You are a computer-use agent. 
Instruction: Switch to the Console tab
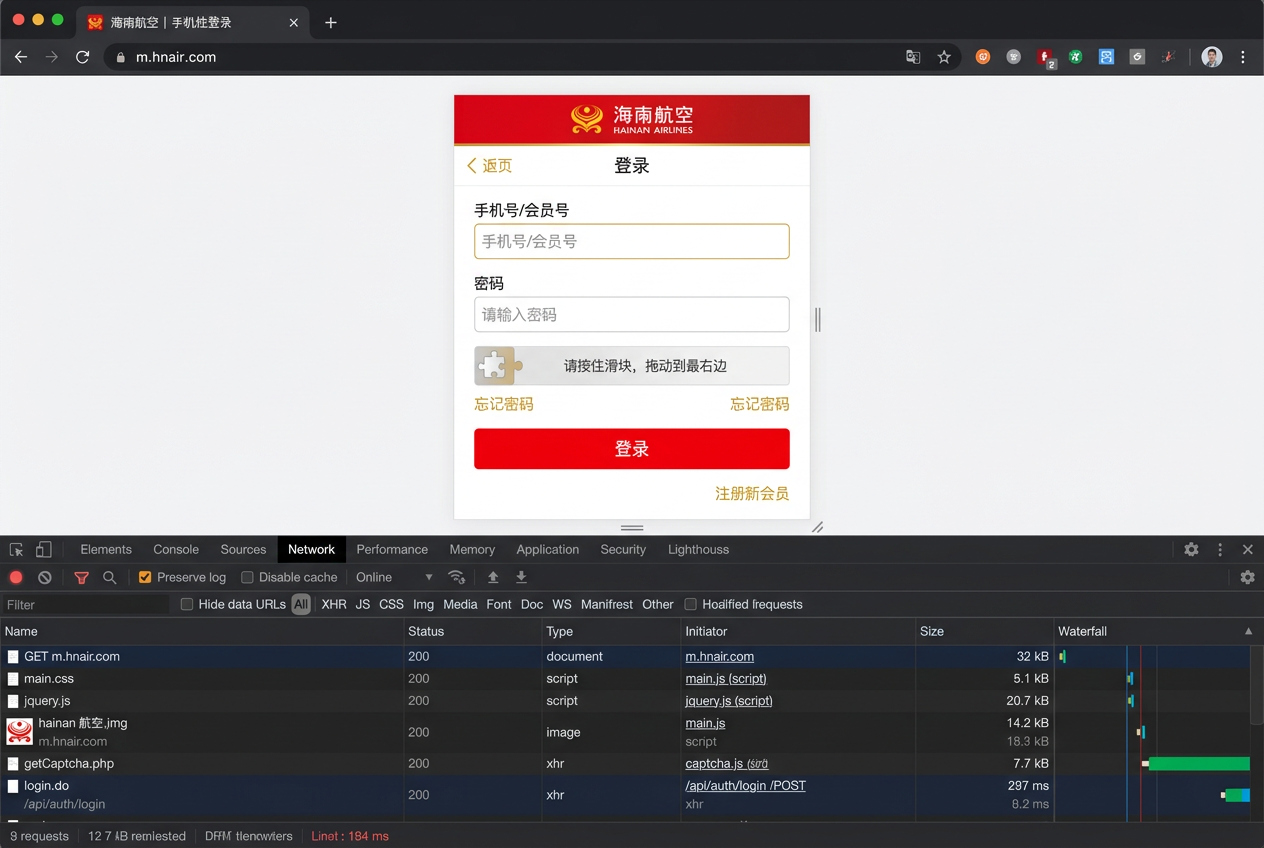tap(176, 550)
